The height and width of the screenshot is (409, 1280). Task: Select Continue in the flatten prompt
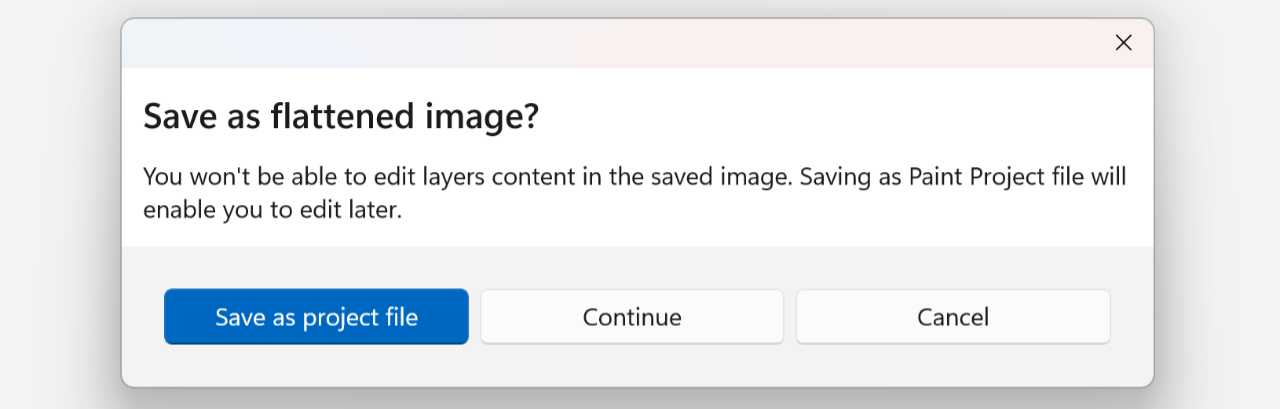point(632,317)
